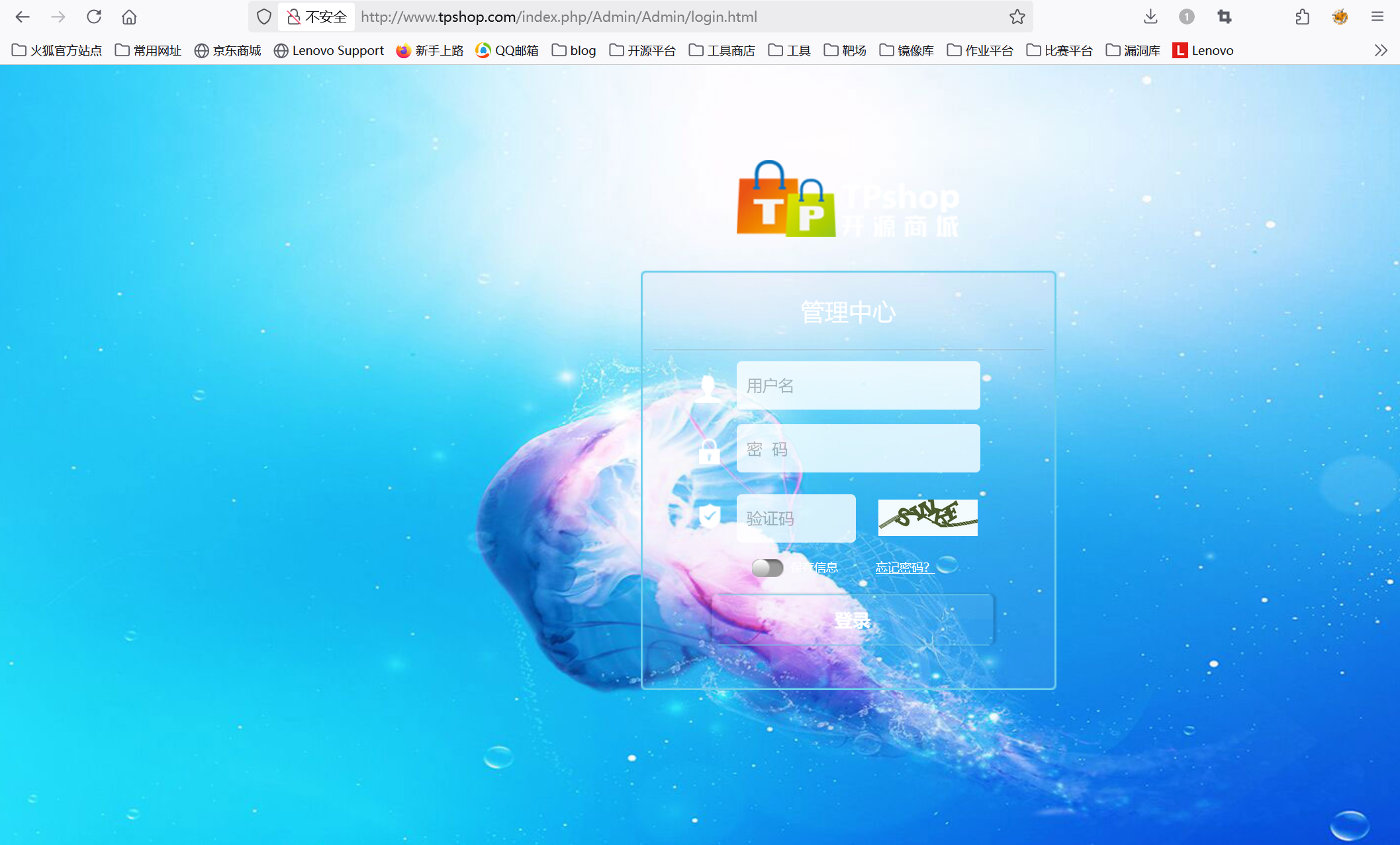The width and height of the screenshot is (1400, 845).
Task: Open the 工具商店 bookmark folder
Action: tap(722, 50)
